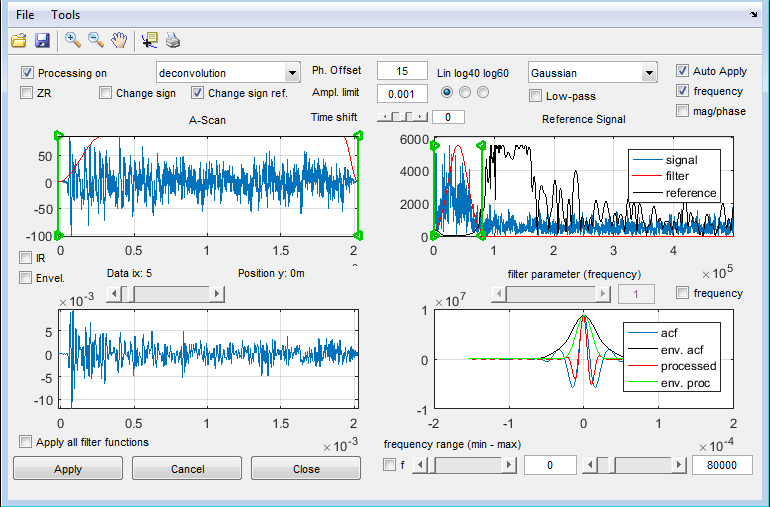Click the Data ix slider left arrow
770x507 pixels.
pyautogui.click(x=114, y=294)
